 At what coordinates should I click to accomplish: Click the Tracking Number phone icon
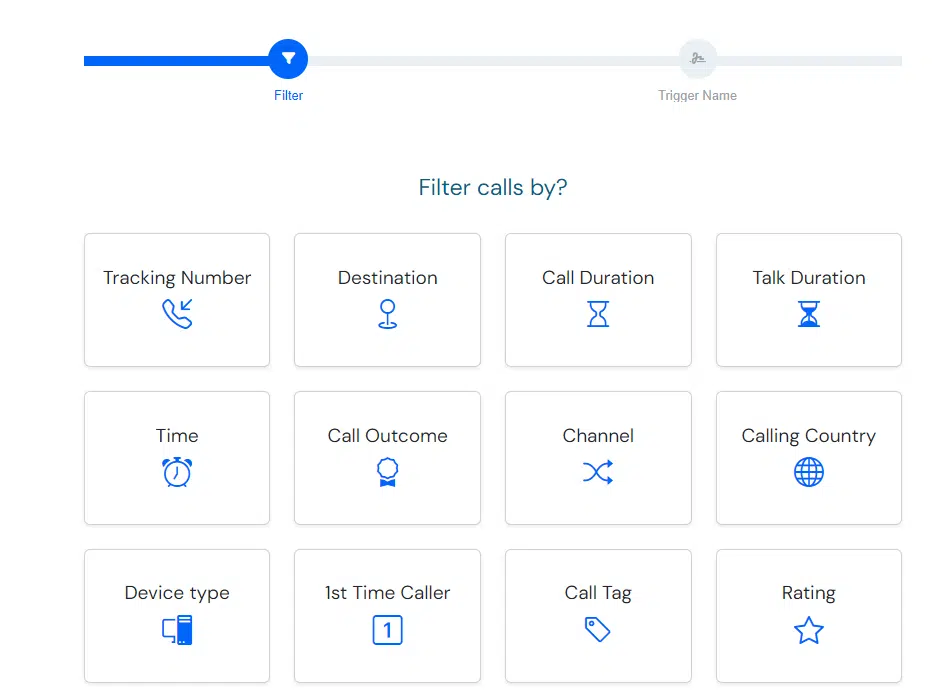tap(177, 314)
